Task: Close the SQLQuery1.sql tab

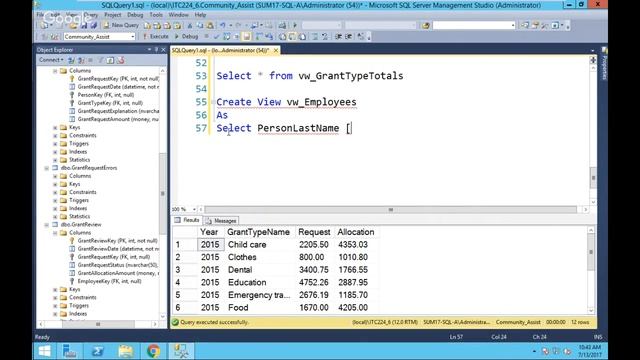Action: (276, 50)
